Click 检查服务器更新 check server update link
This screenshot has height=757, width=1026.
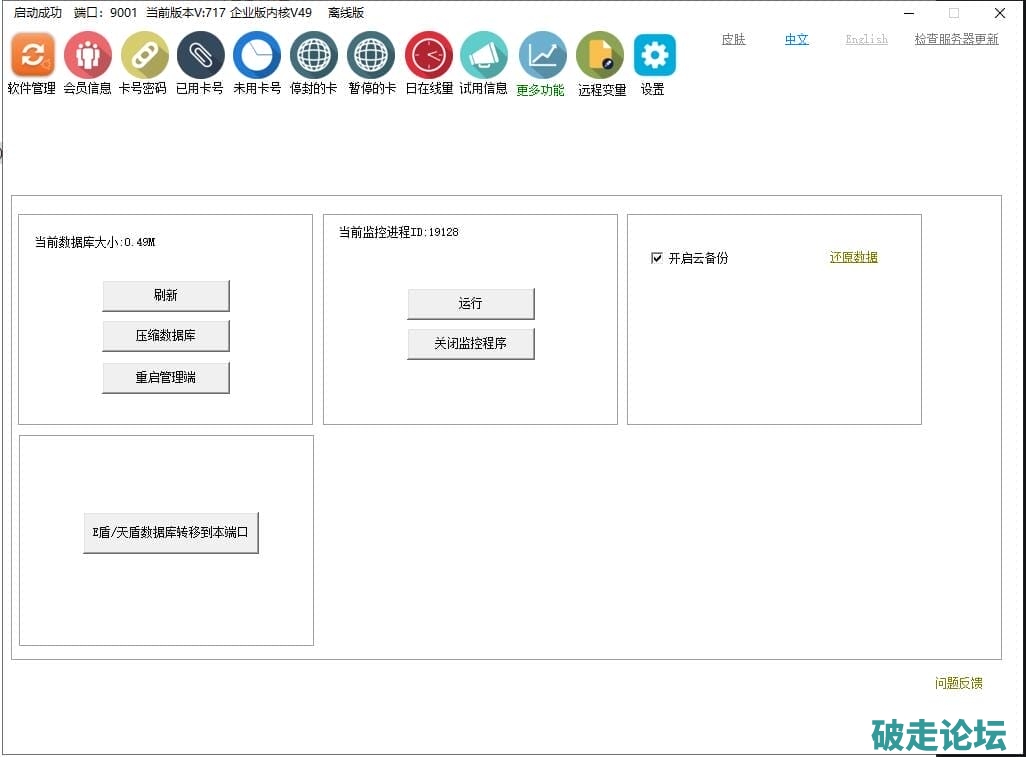tap(955, 39)
